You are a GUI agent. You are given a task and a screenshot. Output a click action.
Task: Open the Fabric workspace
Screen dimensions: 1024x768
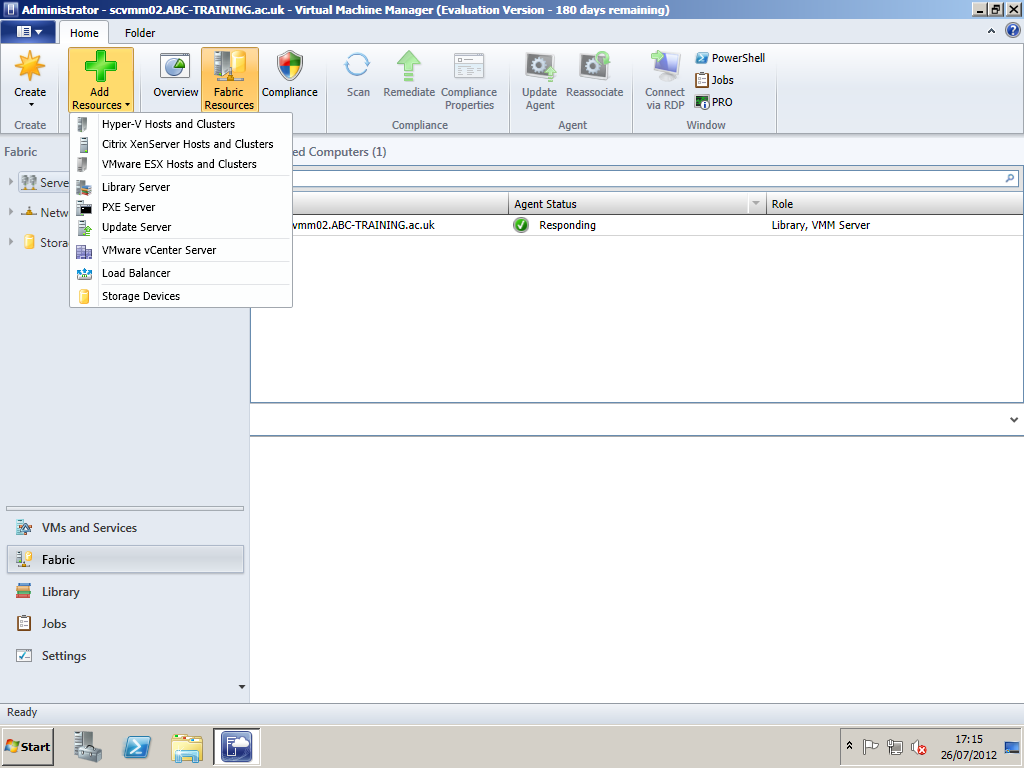125,560
